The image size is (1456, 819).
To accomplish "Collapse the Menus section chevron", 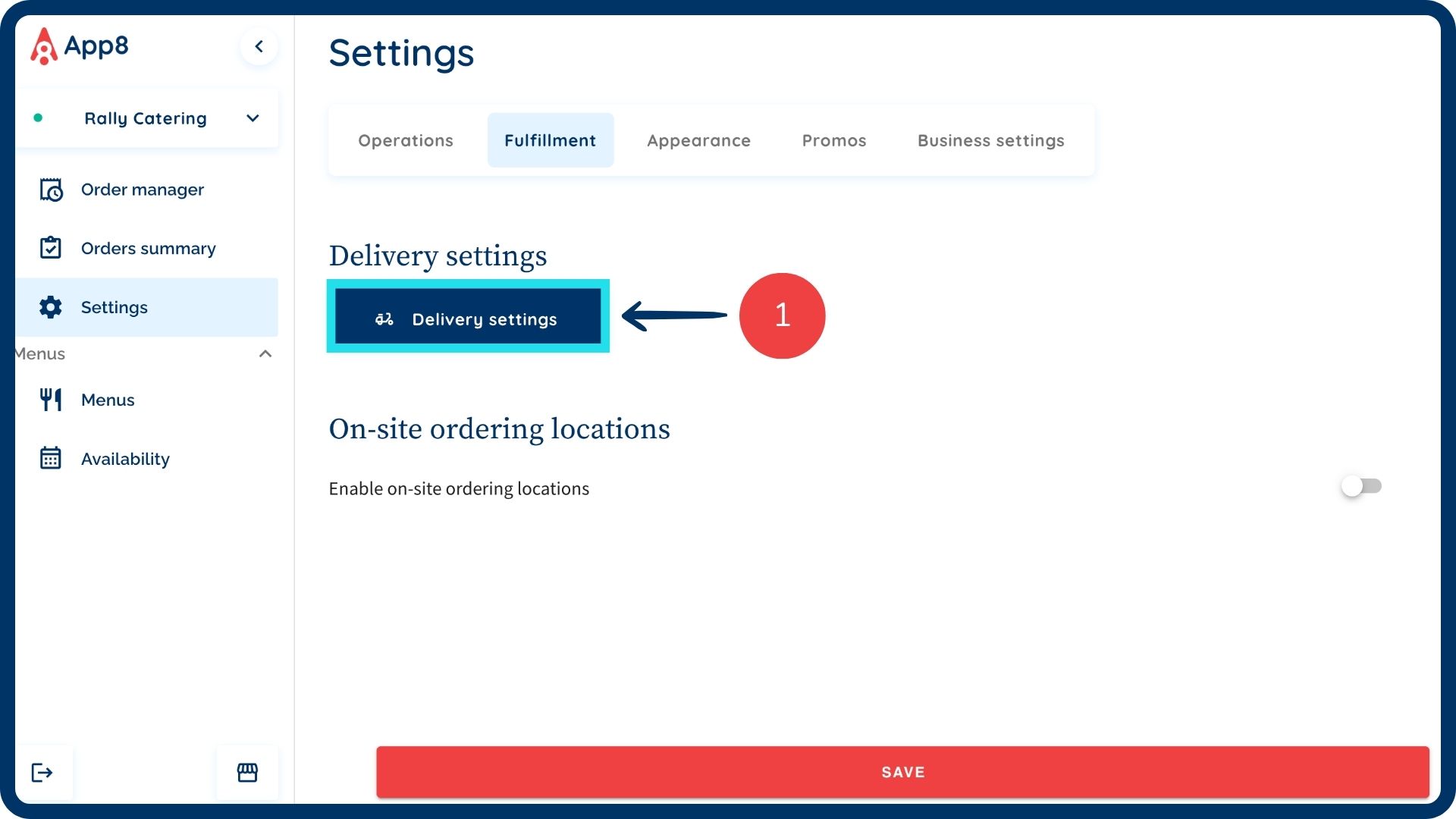I will (265, 354).
